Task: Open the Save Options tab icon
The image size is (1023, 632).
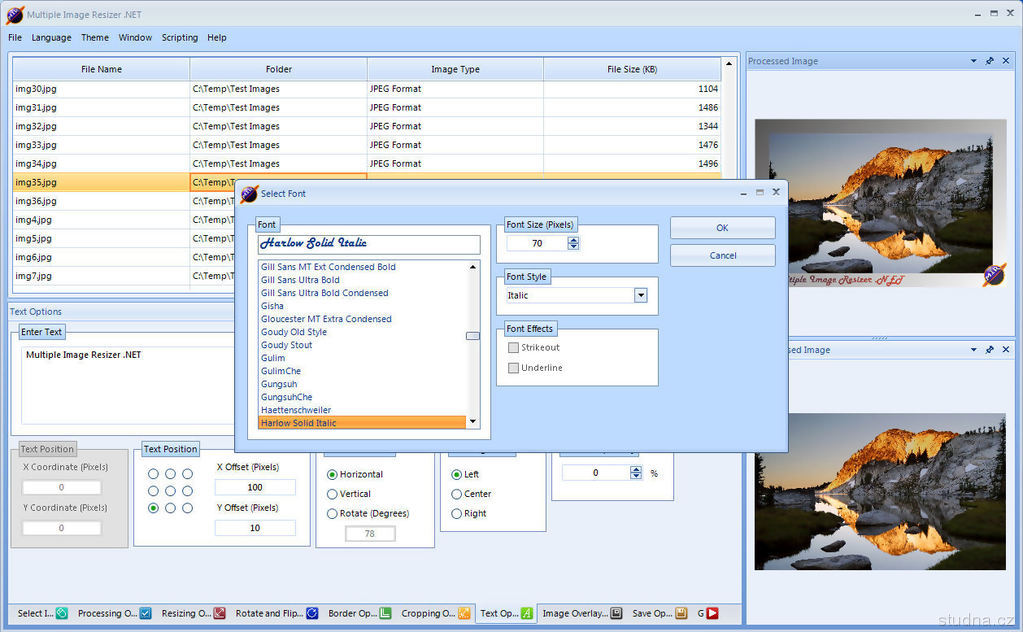Action: (681, 613)
